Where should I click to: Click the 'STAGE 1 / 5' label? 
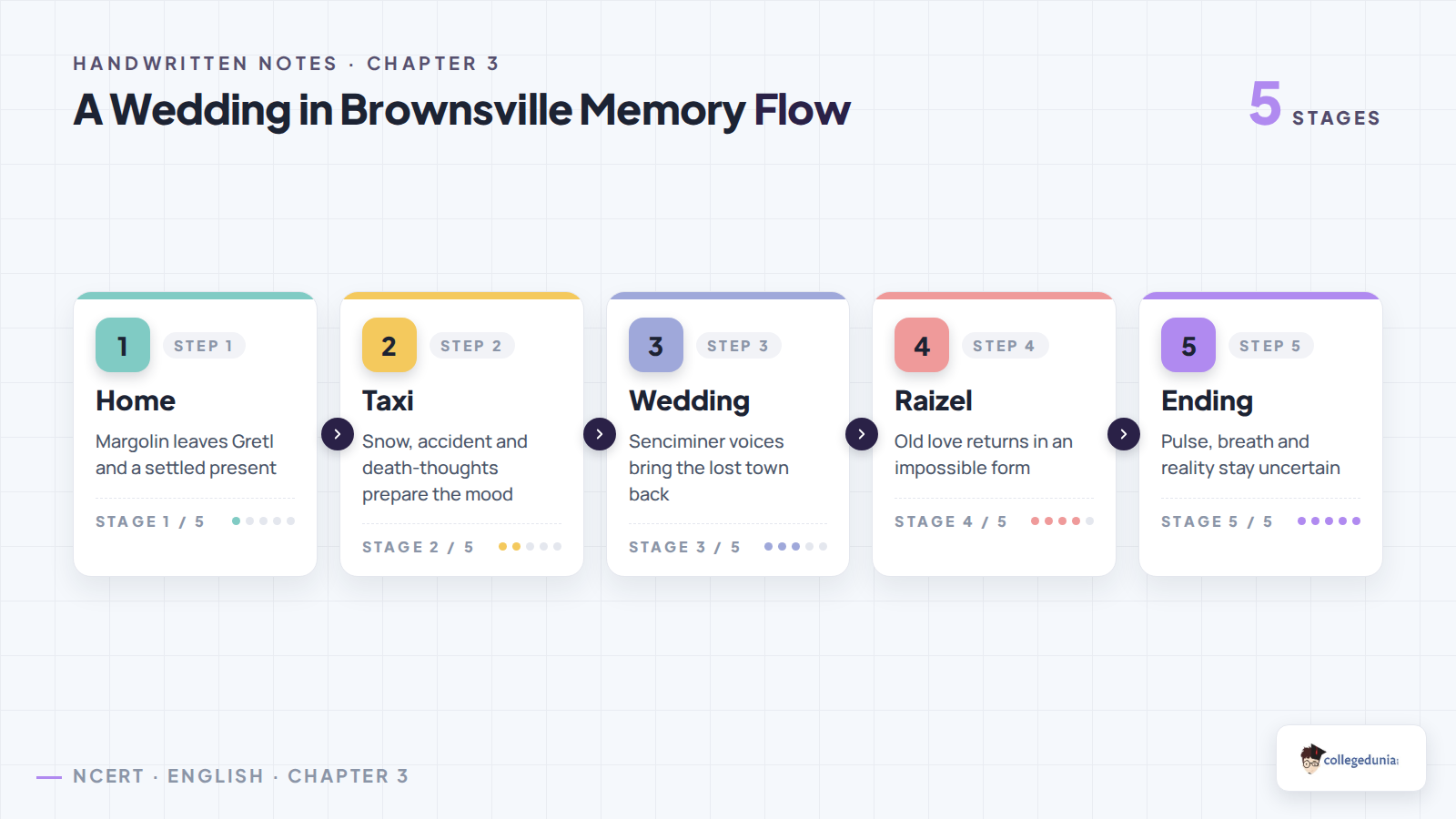[150, 521]
